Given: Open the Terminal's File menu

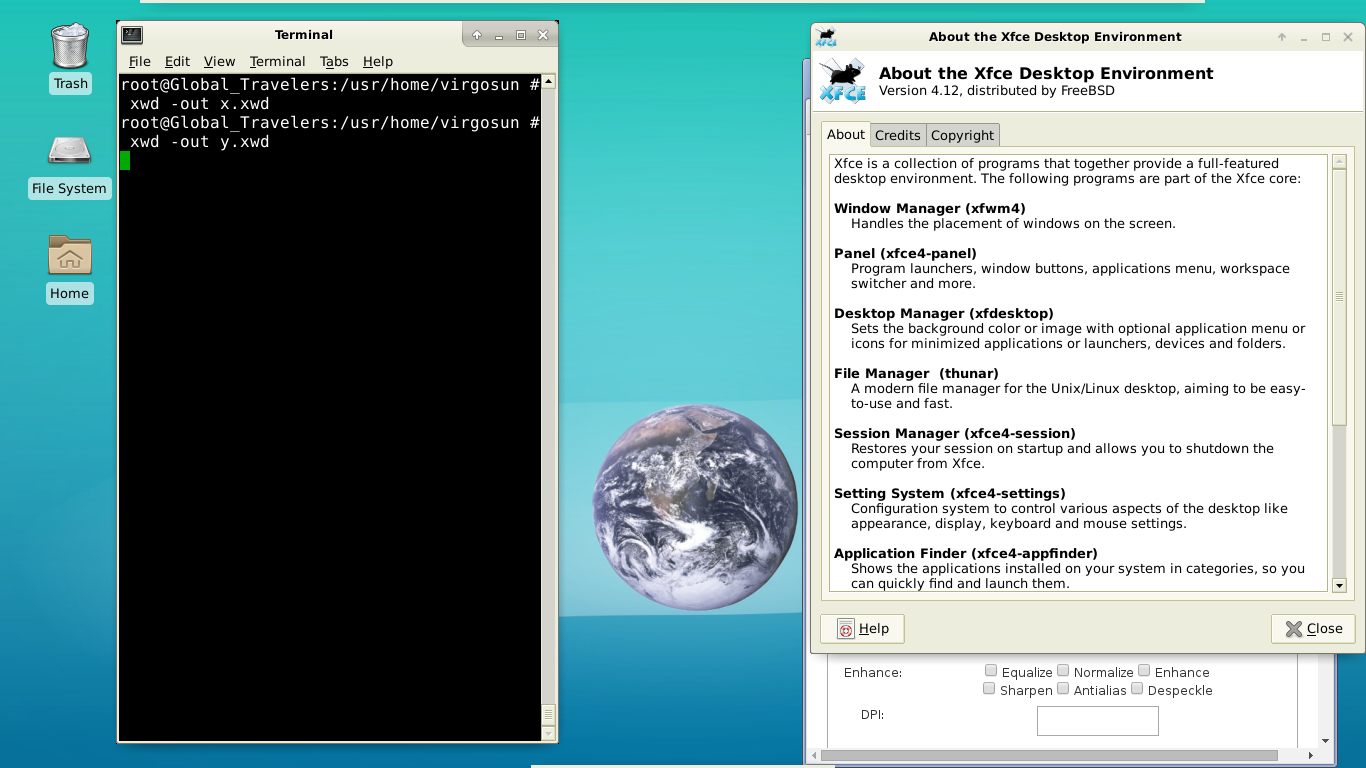Looking at the screenshot, I should (x=139, y=61).
